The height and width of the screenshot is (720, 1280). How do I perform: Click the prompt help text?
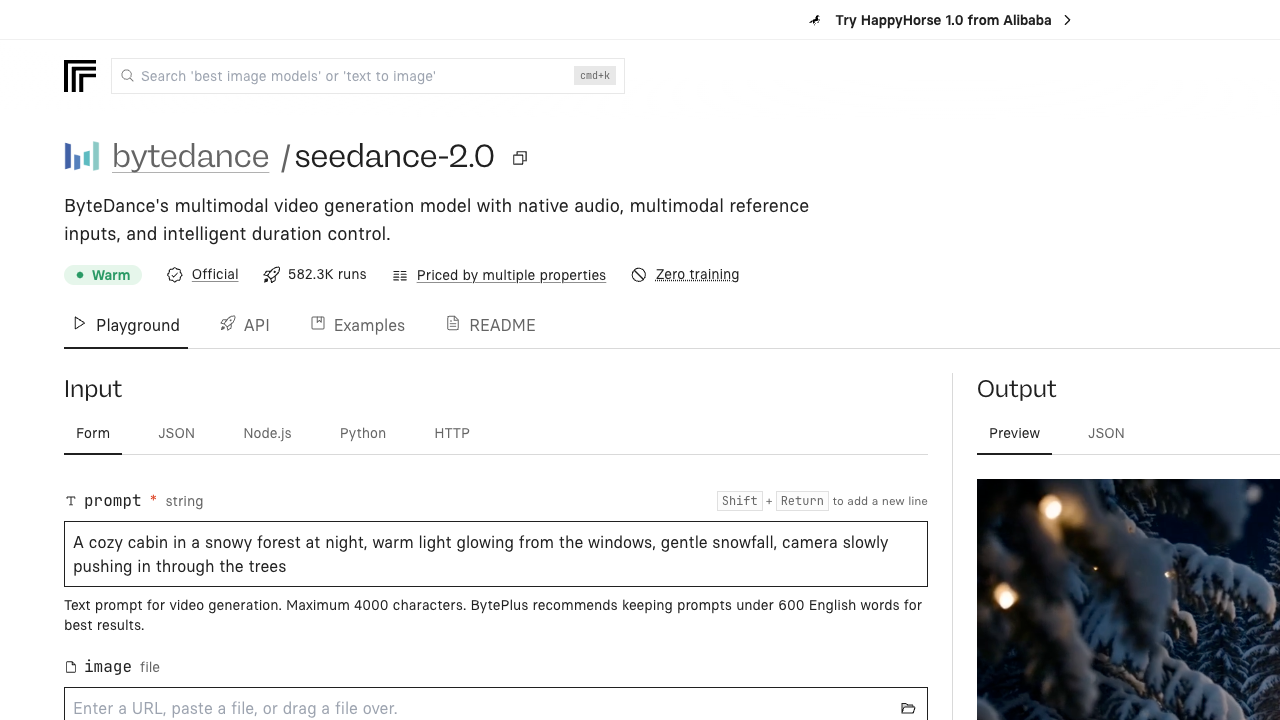click(x=493, y=615)
